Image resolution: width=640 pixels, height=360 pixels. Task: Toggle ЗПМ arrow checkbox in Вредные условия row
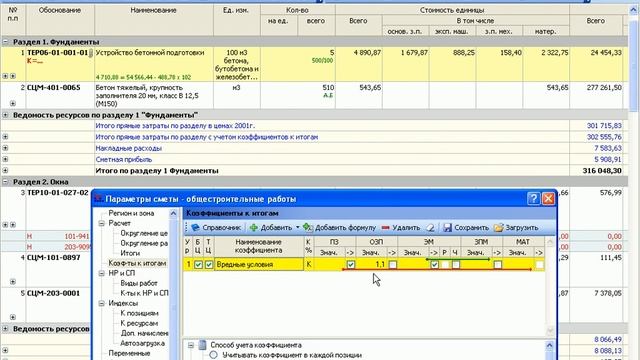tap(498, 264)
